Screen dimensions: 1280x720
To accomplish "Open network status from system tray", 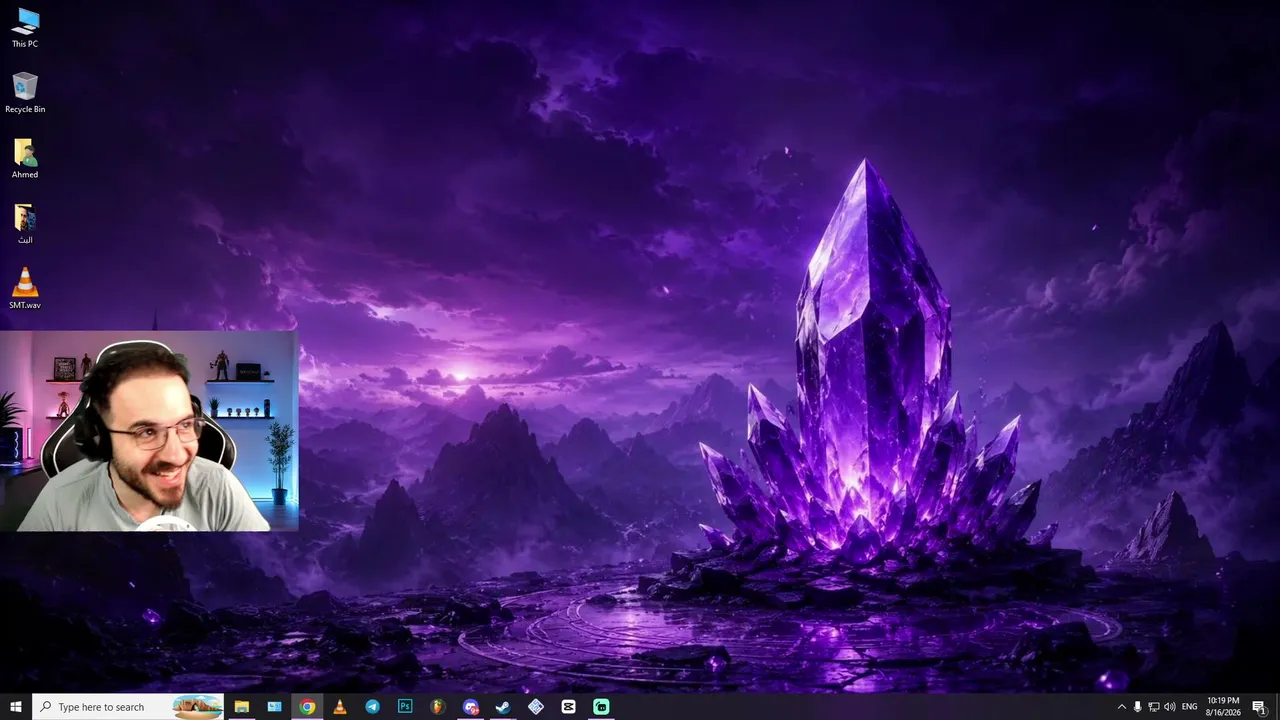I will coord(1153,707).
